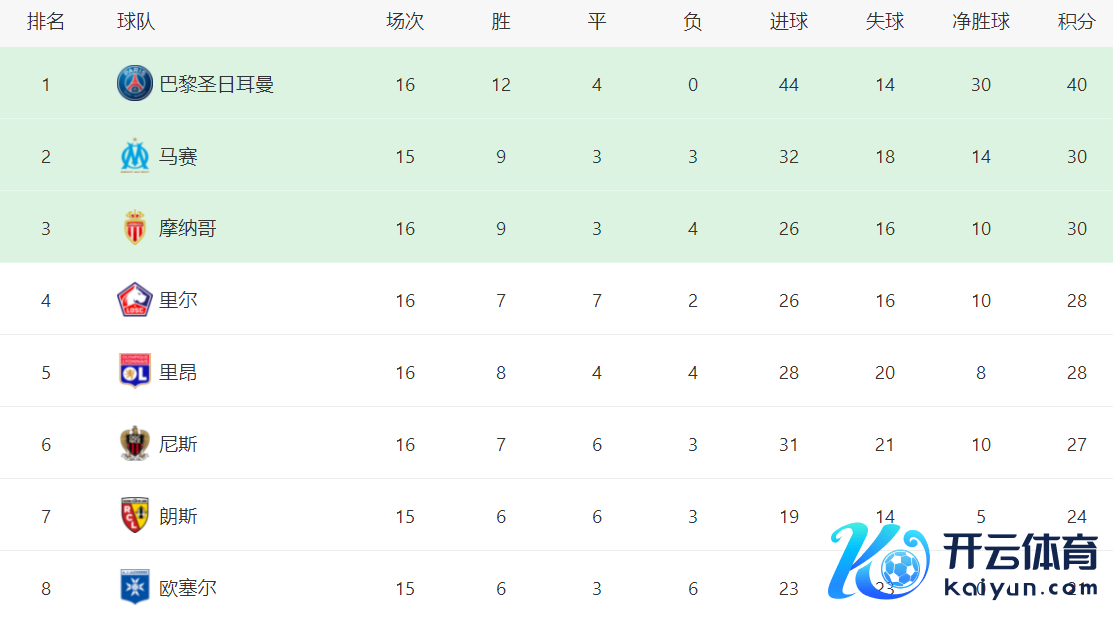This screenshot has width=1113, height=621.
Task: Click the 欧塞尔 team name
Action: [x=187, y=589]
